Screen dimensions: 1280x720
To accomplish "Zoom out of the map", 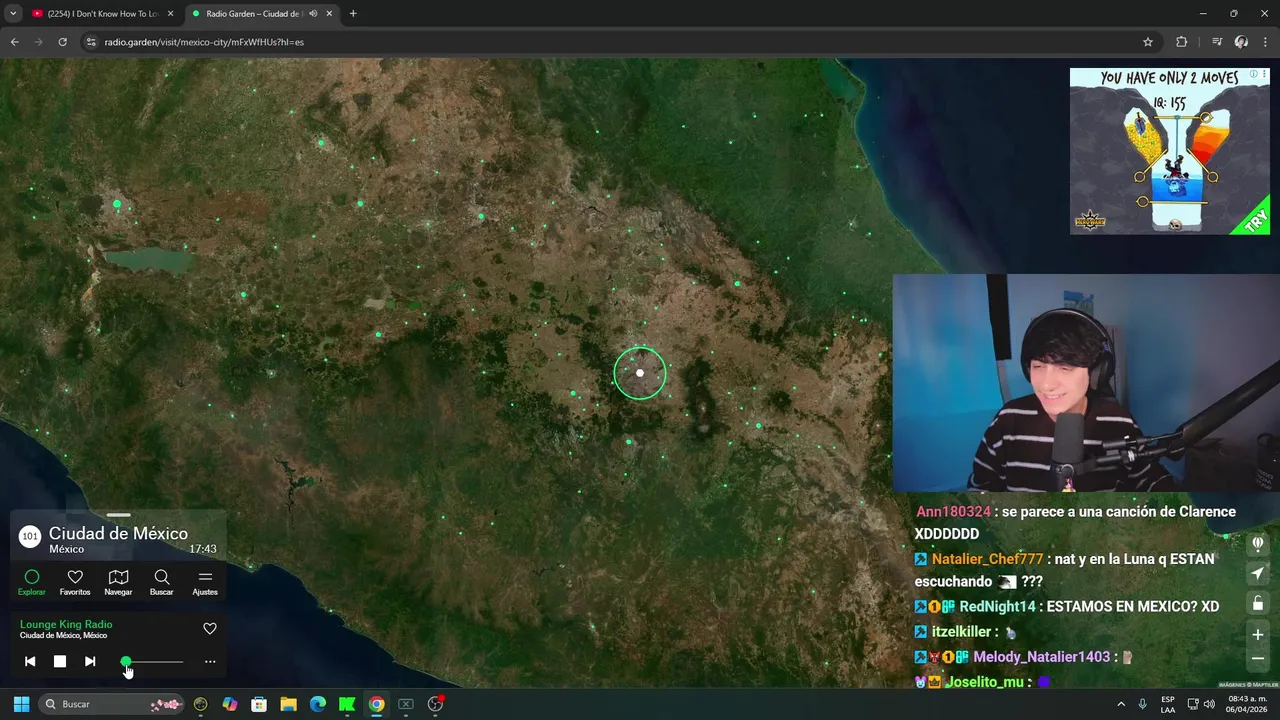I will pyautogui.click(x=1258, y=659).
